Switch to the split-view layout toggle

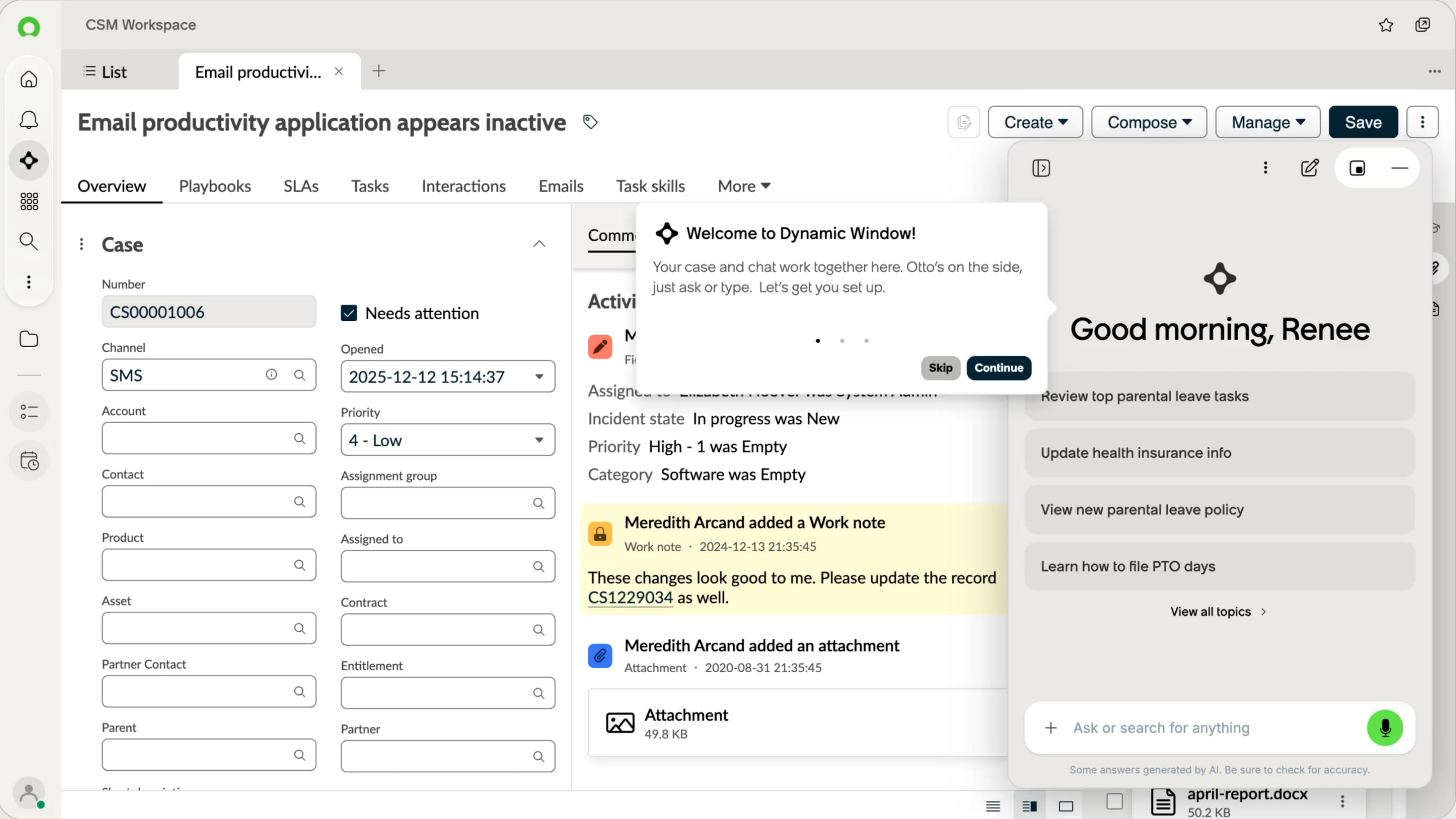coord(1030,806)
